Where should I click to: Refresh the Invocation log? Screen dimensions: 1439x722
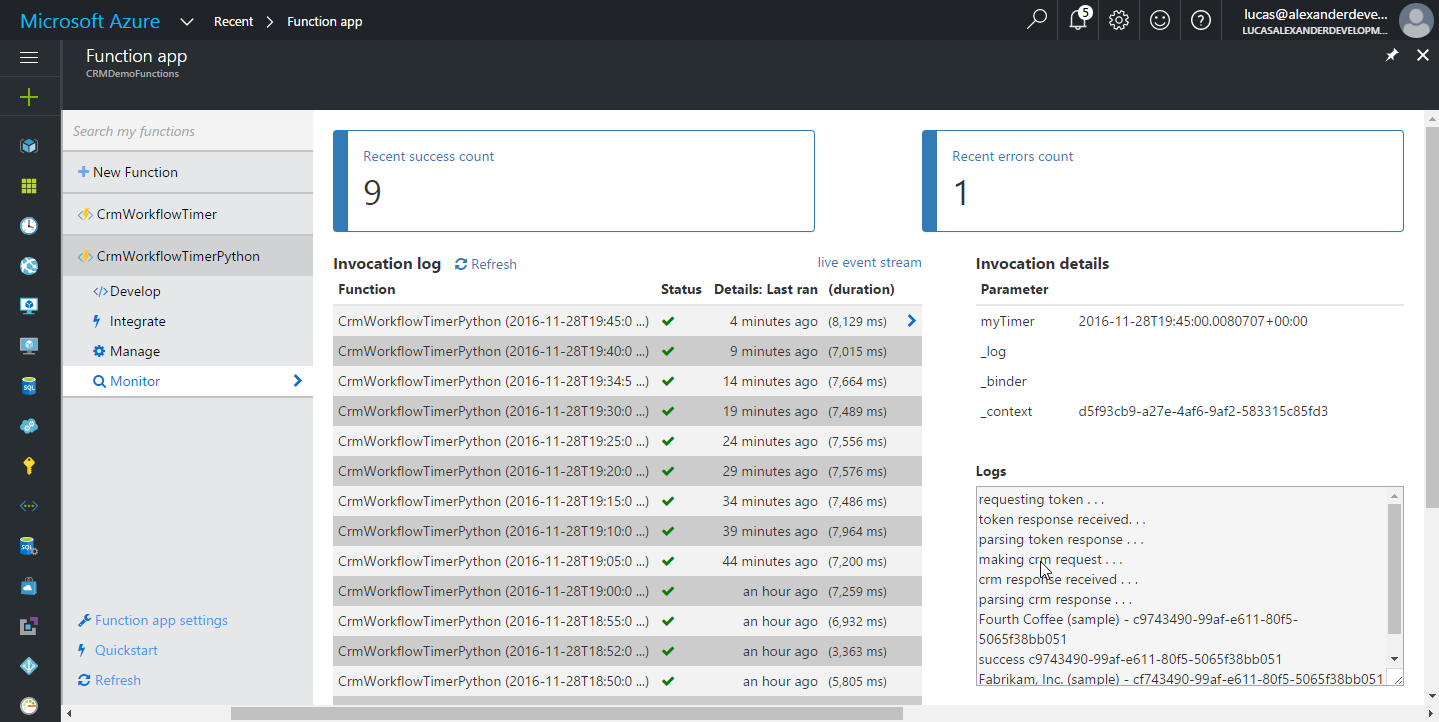tap(486, 264)
